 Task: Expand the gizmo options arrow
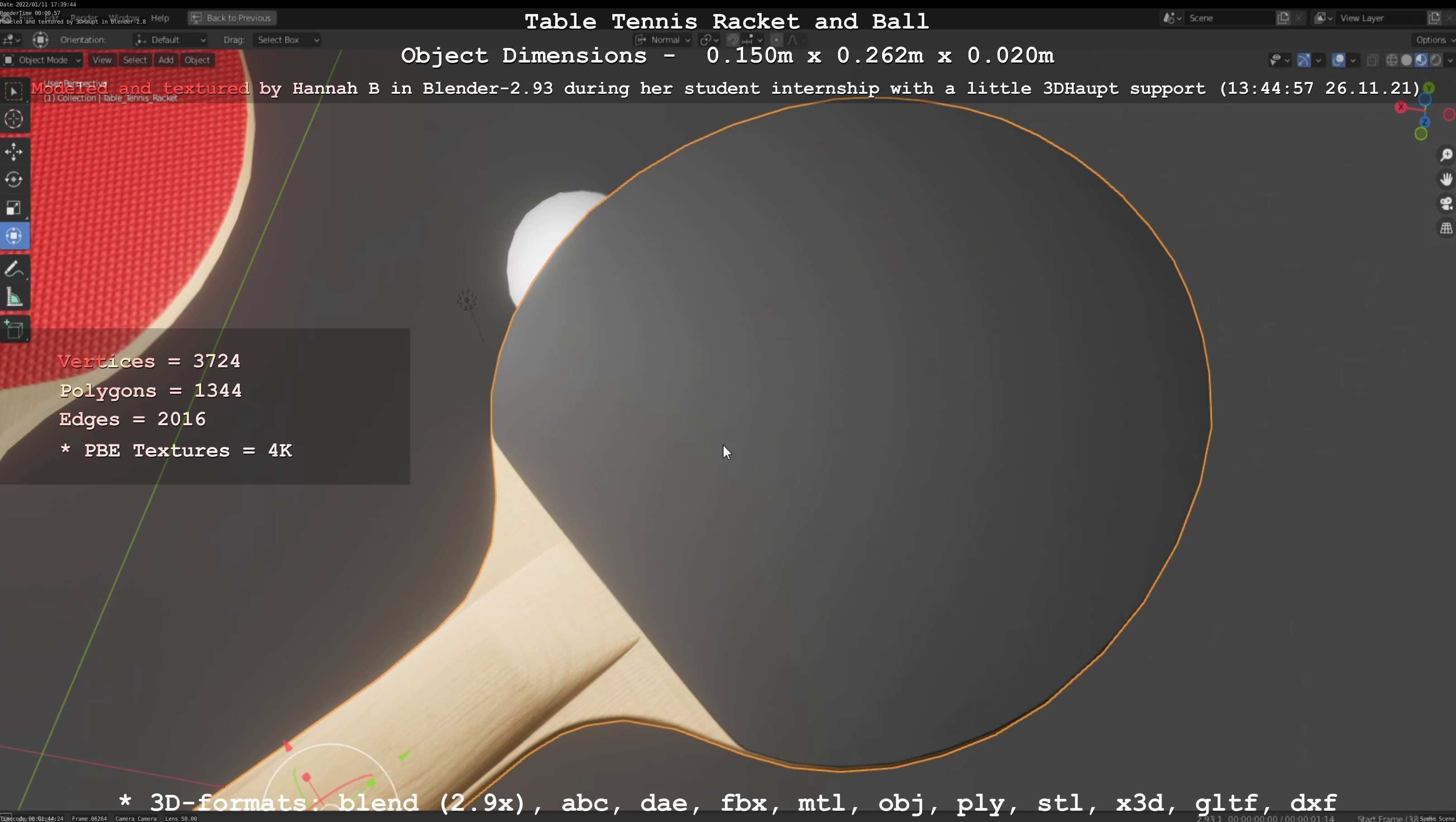(1318, 60)
